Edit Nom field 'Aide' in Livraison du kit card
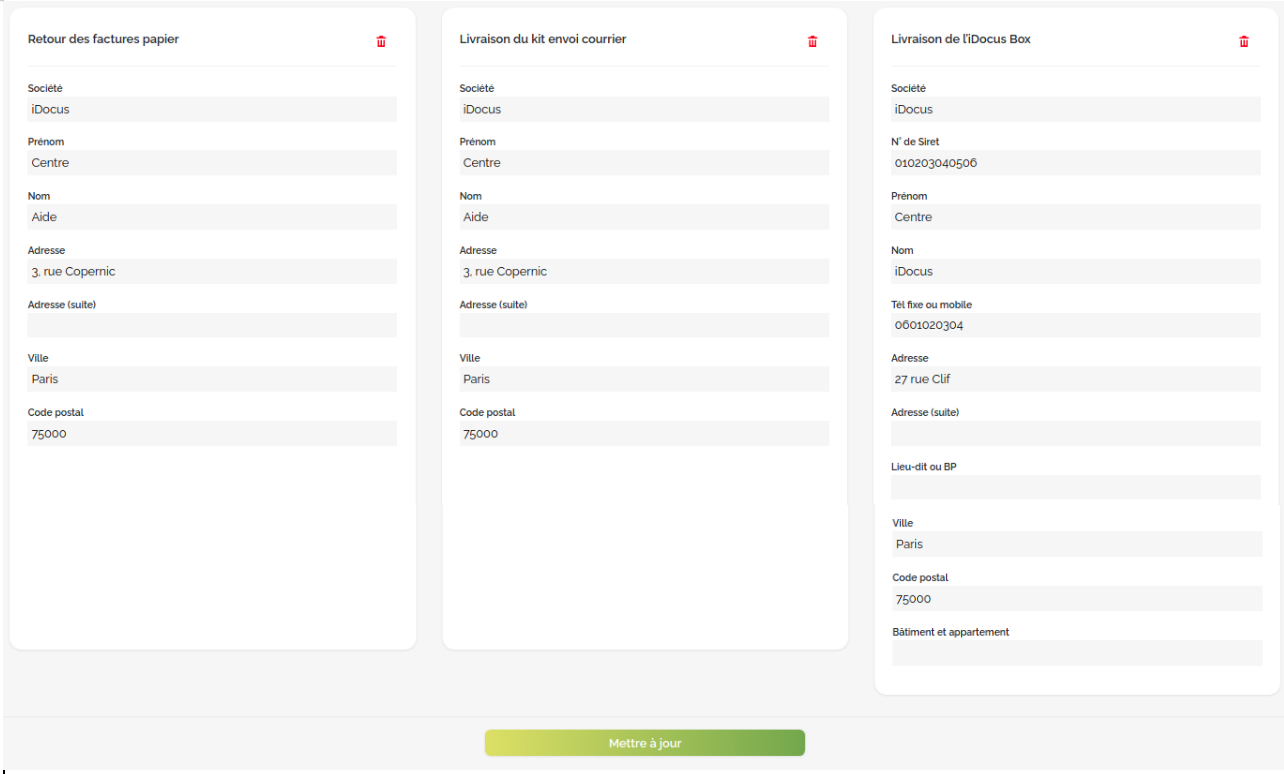Image resolution: width=1284 pixels, height=774 pixels. point(644,217)
